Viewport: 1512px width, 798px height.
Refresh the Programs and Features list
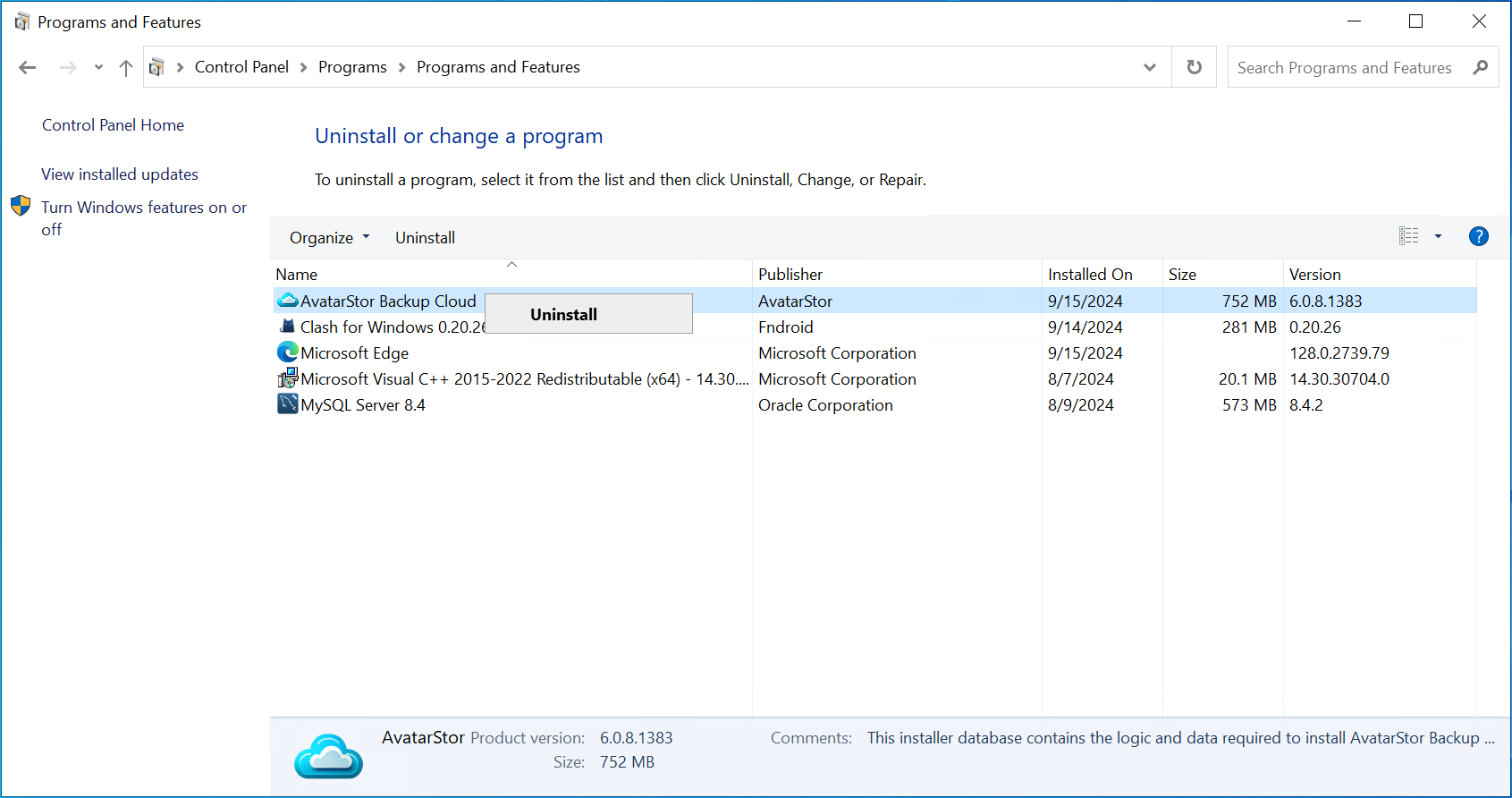1194,67
